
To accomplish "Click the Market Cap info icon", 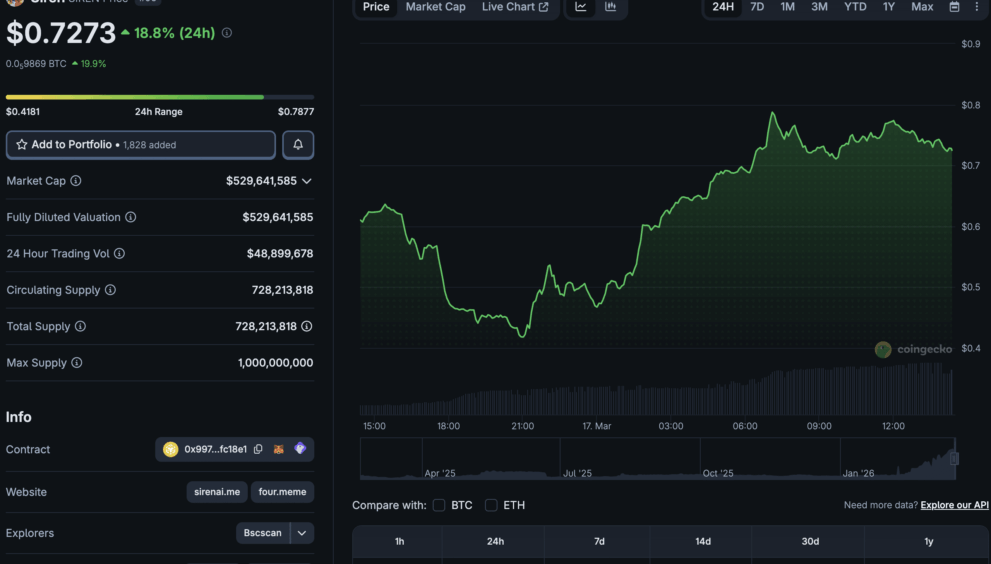I will coord(76,181).
